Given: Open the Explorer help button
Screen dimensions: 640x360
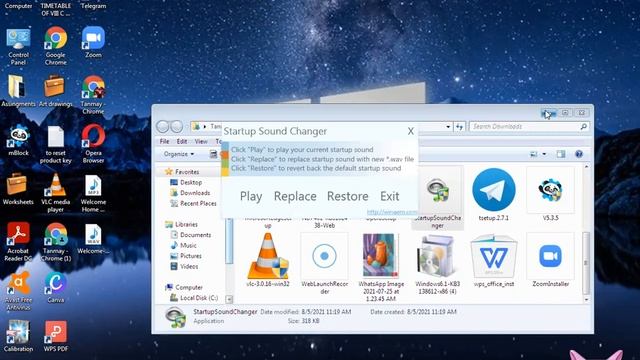Looking at the screenshot, I should [578, 154].
